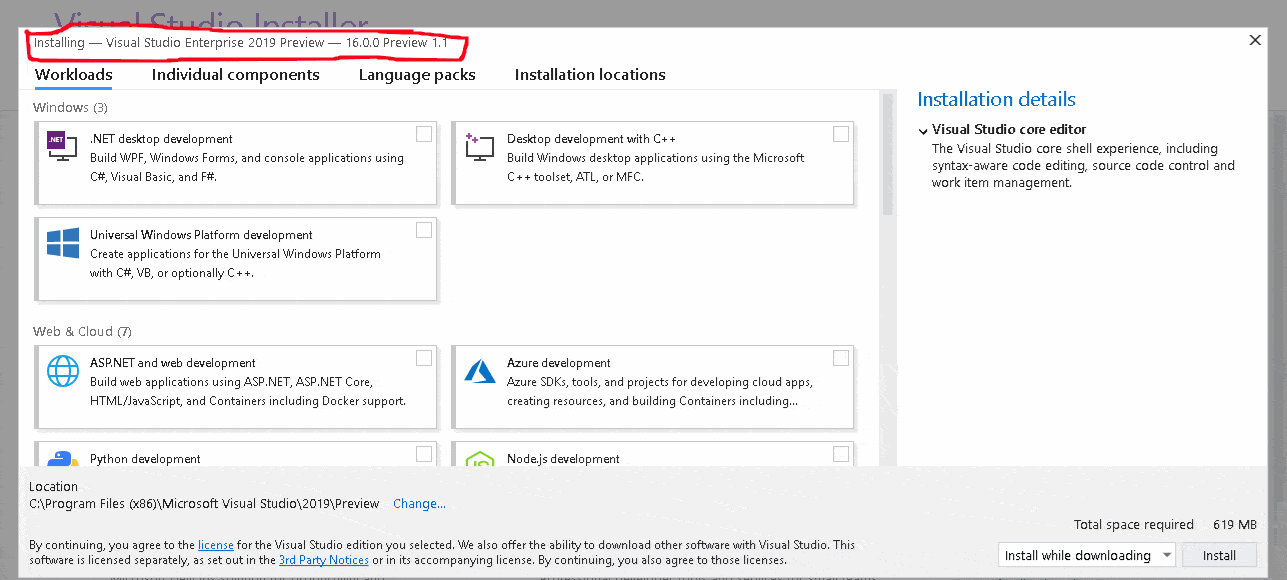Open the Installation locations tab

(x=590, y=75)
